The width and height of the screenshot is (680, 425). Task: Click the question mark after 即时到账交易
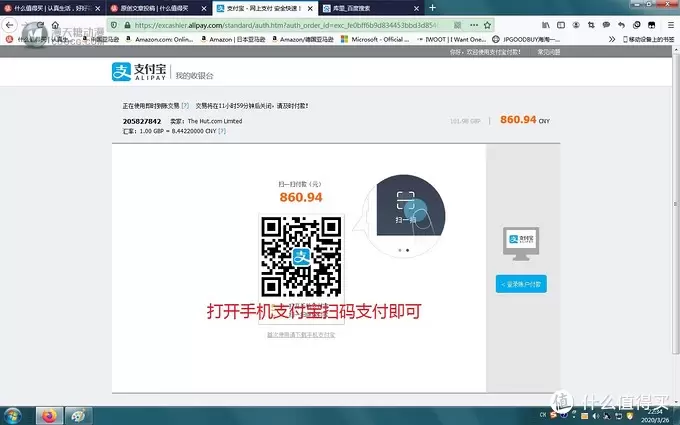(x=185, y=105)
